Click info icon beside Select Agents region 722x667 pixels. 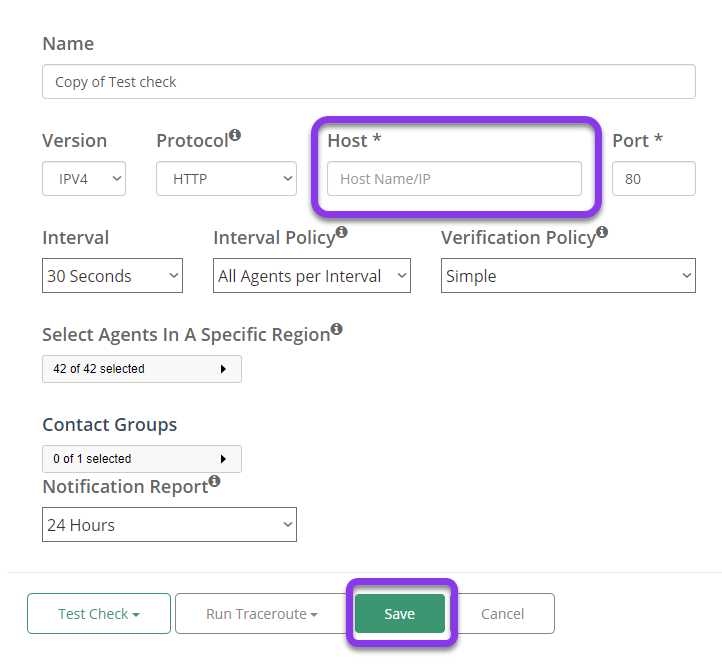(337, 329)
